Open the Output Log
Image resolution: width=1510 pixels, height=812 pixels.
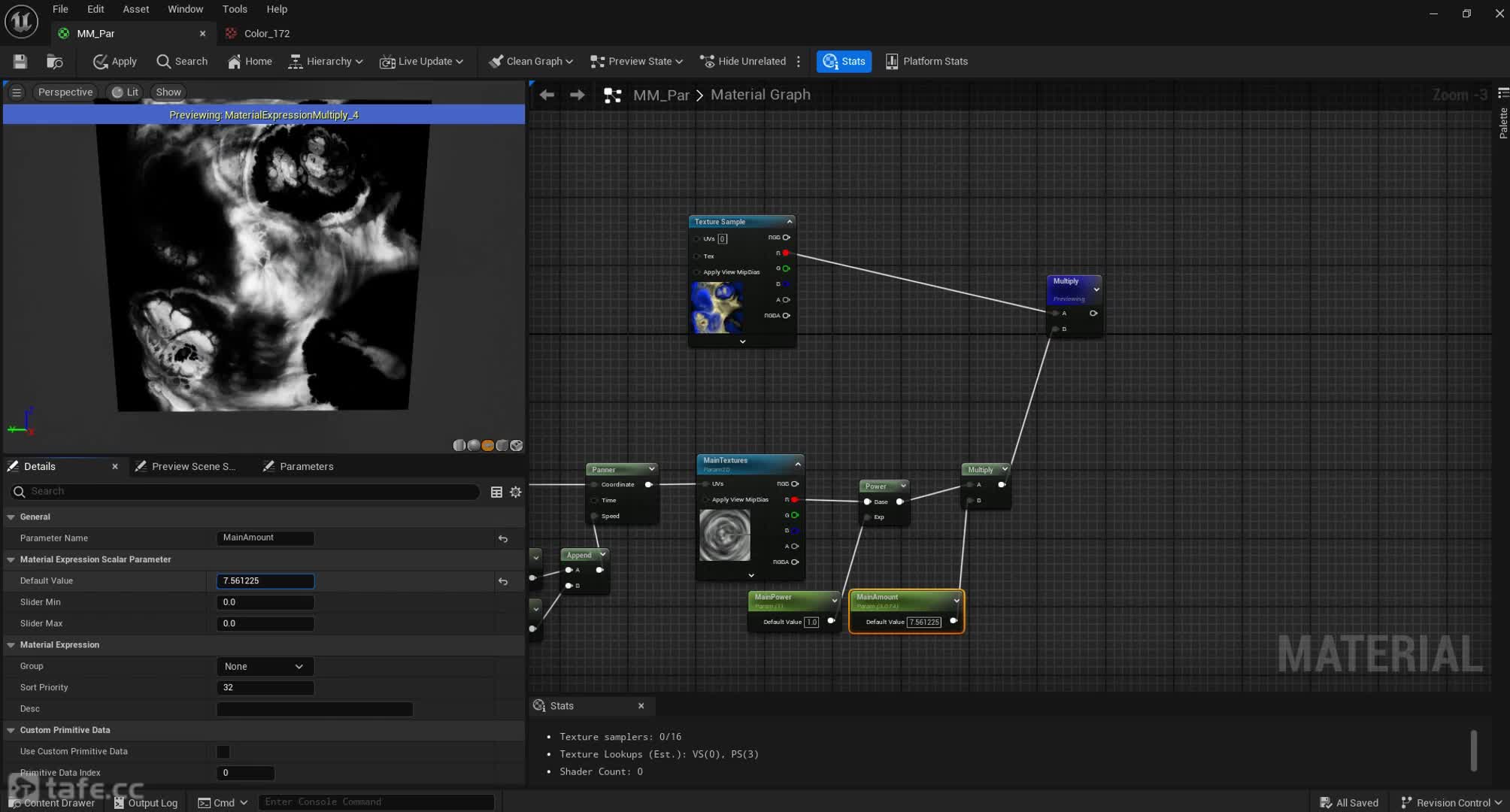coord(146,802)
